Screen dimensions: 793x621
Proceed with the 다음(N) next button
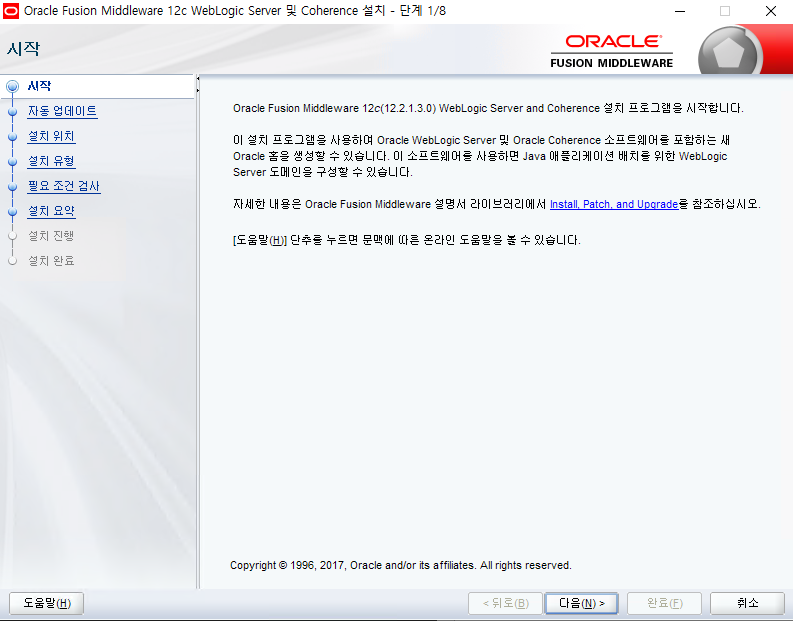582,603
